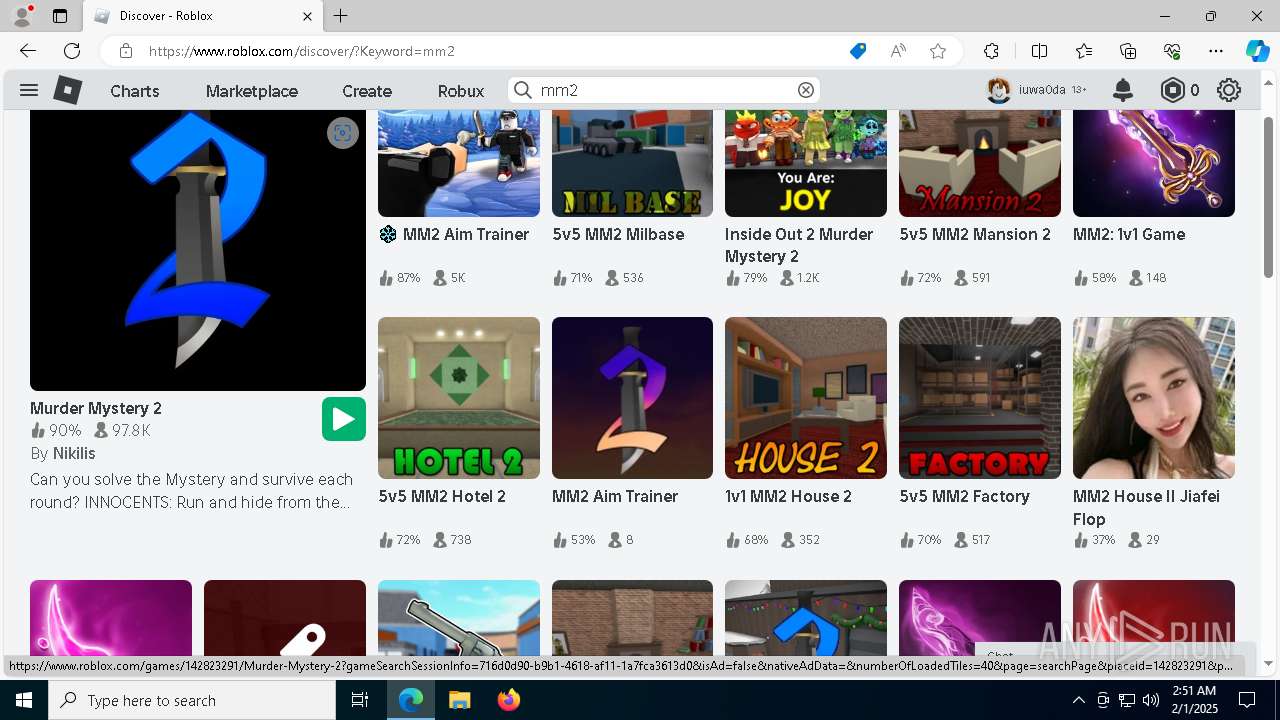Image resolution: width=1280 pixels, height=720 pixels.
Task: Open creator Nikilis profile link
Action: tap(74, 454)
